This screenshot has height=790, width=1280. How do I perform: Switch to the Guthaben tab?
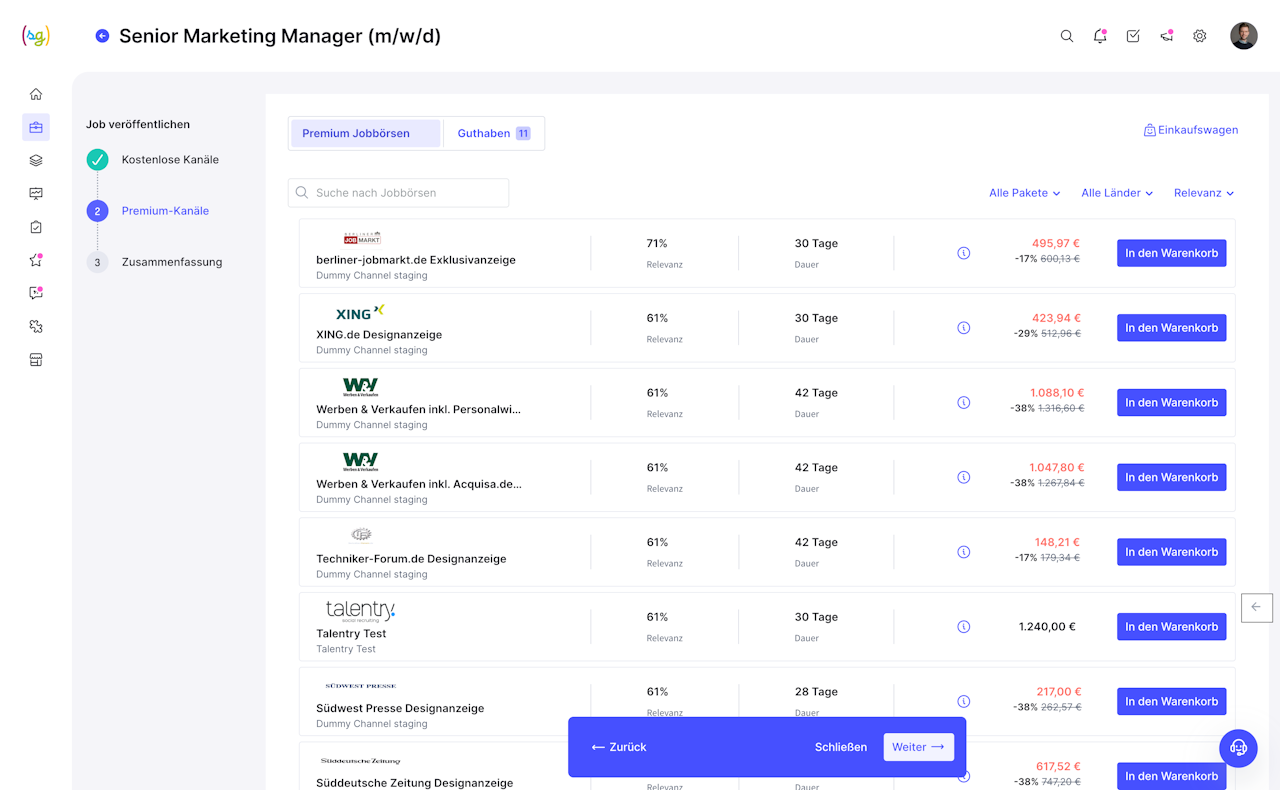(x=493, y=133)
